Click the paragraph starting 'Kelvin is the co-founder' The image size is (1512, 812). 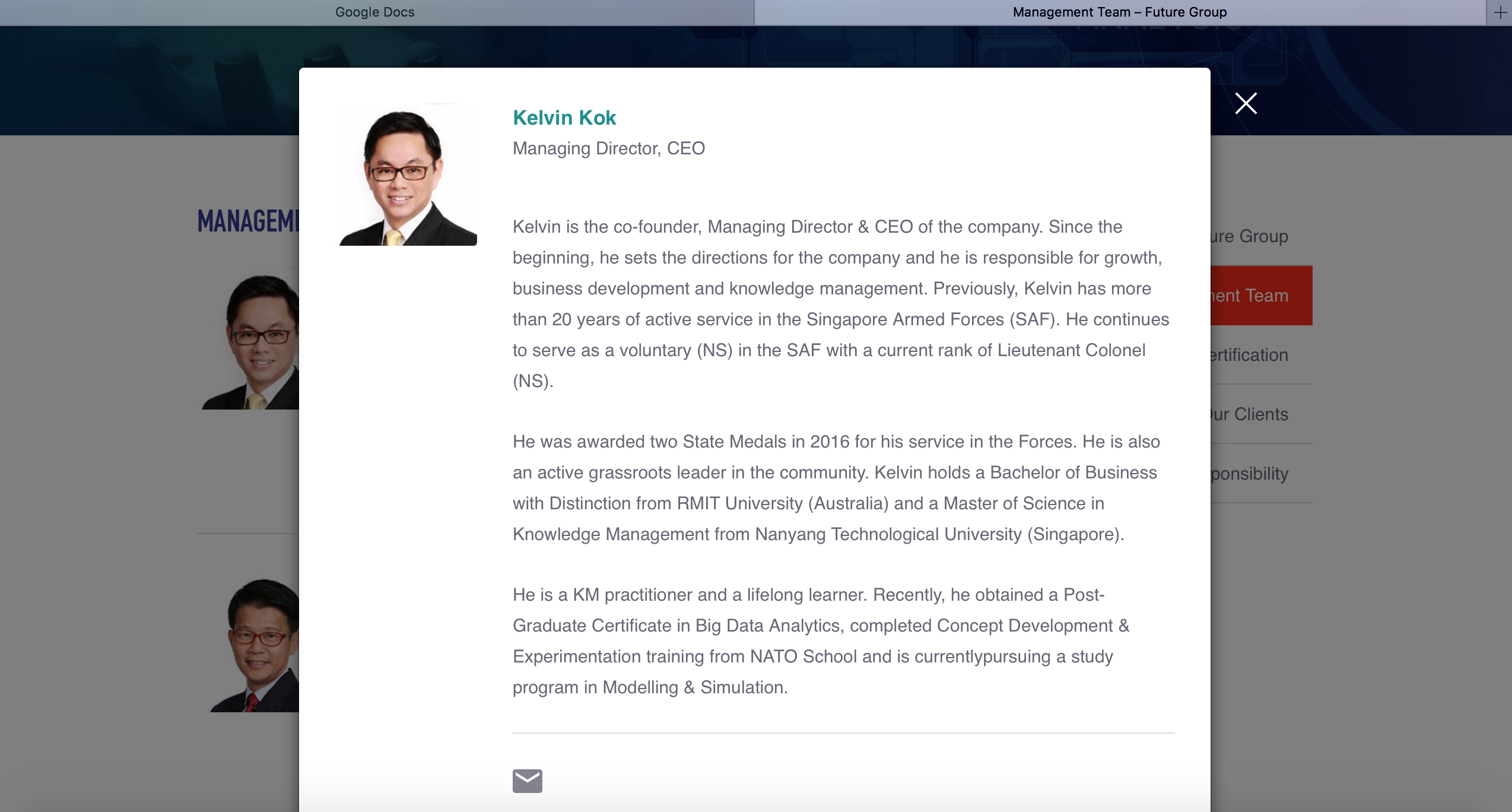point(841,304)
